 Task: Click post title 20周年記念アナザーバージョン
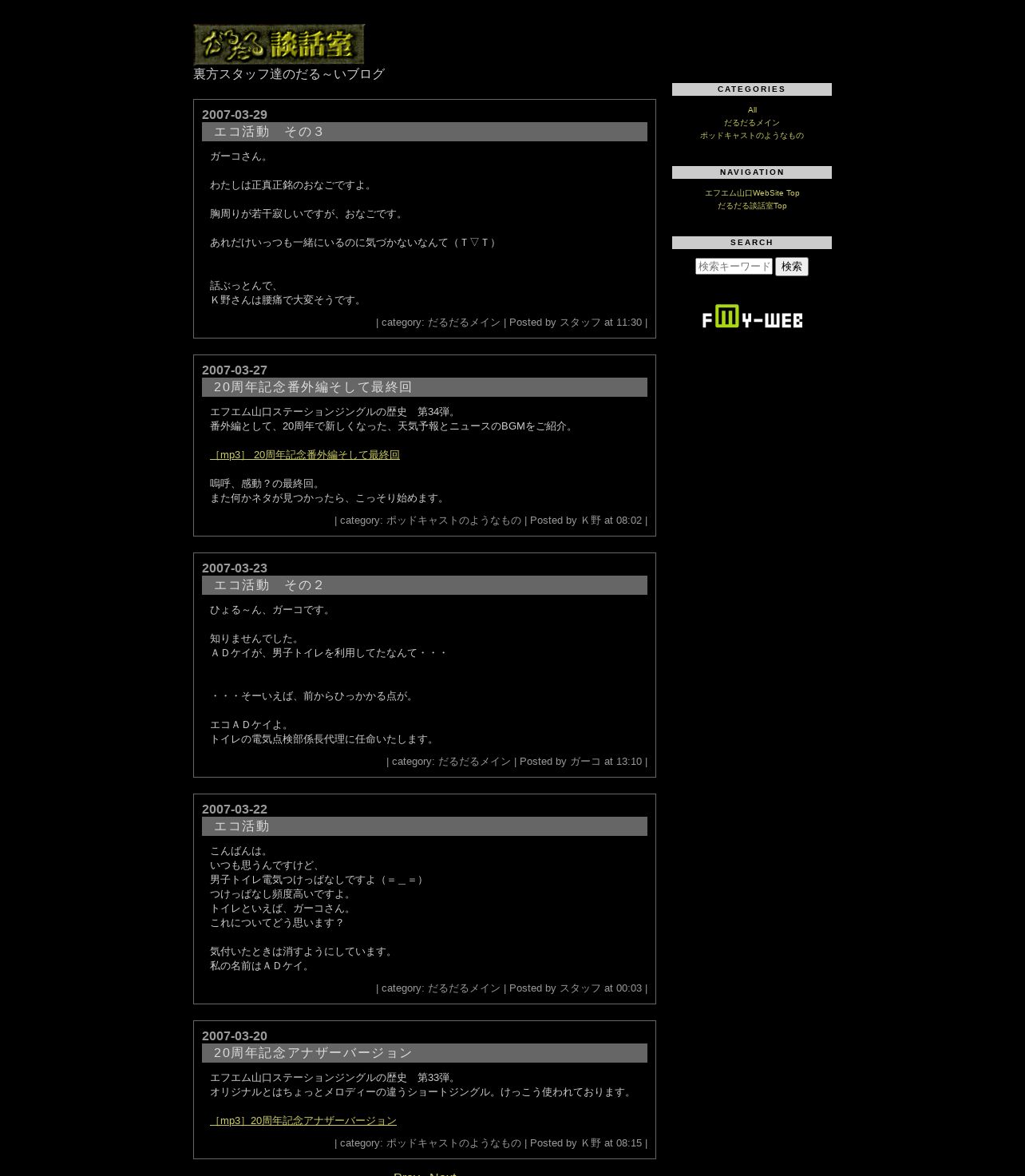(313, 1053)
